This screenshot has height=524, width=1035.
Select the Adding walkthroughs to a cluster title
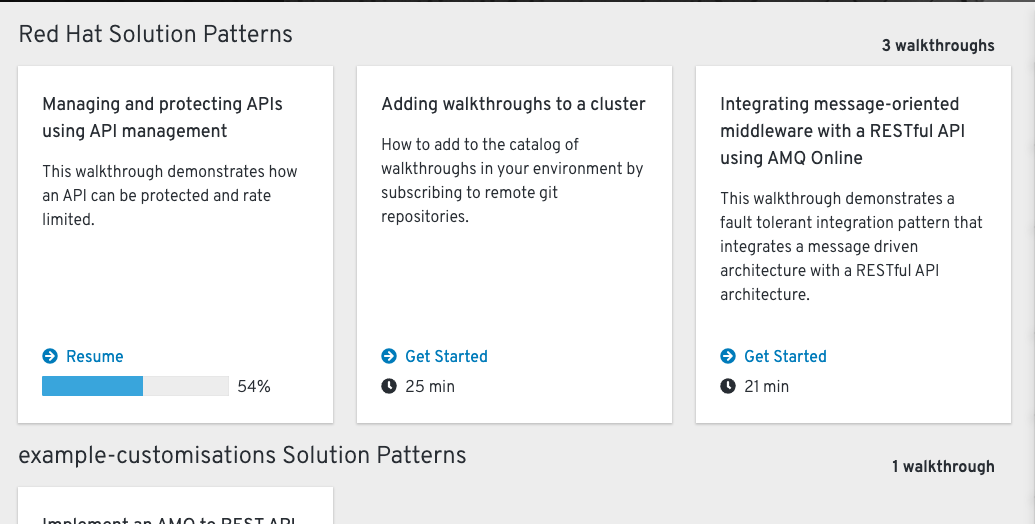tap(513, 104)
